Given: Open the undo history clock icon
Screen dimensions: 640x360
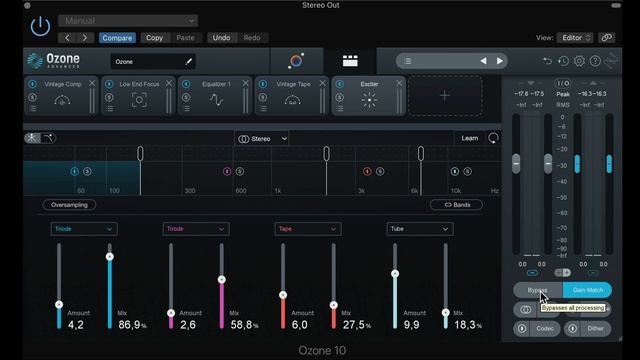Looking at the screenshot, I should pyautogui.click(x=563, y=61).
